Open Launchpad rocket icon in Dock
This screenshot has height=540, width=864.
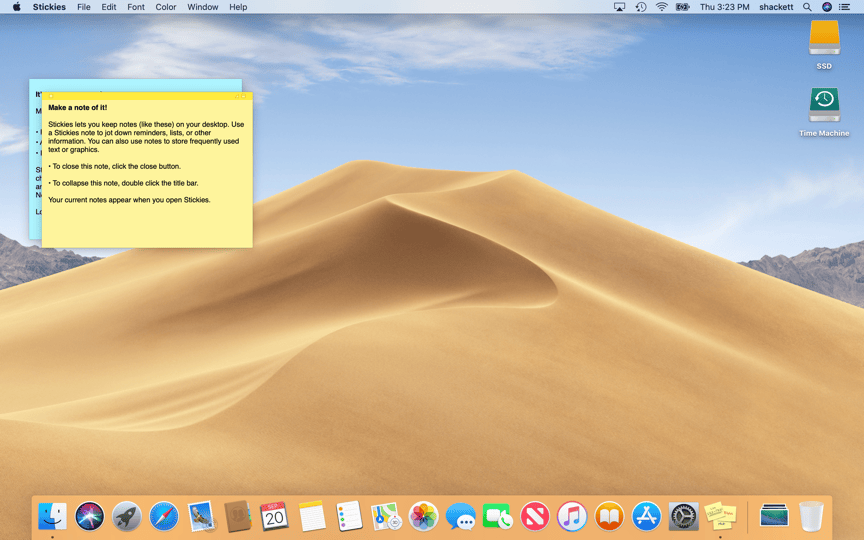click(127, 516)
